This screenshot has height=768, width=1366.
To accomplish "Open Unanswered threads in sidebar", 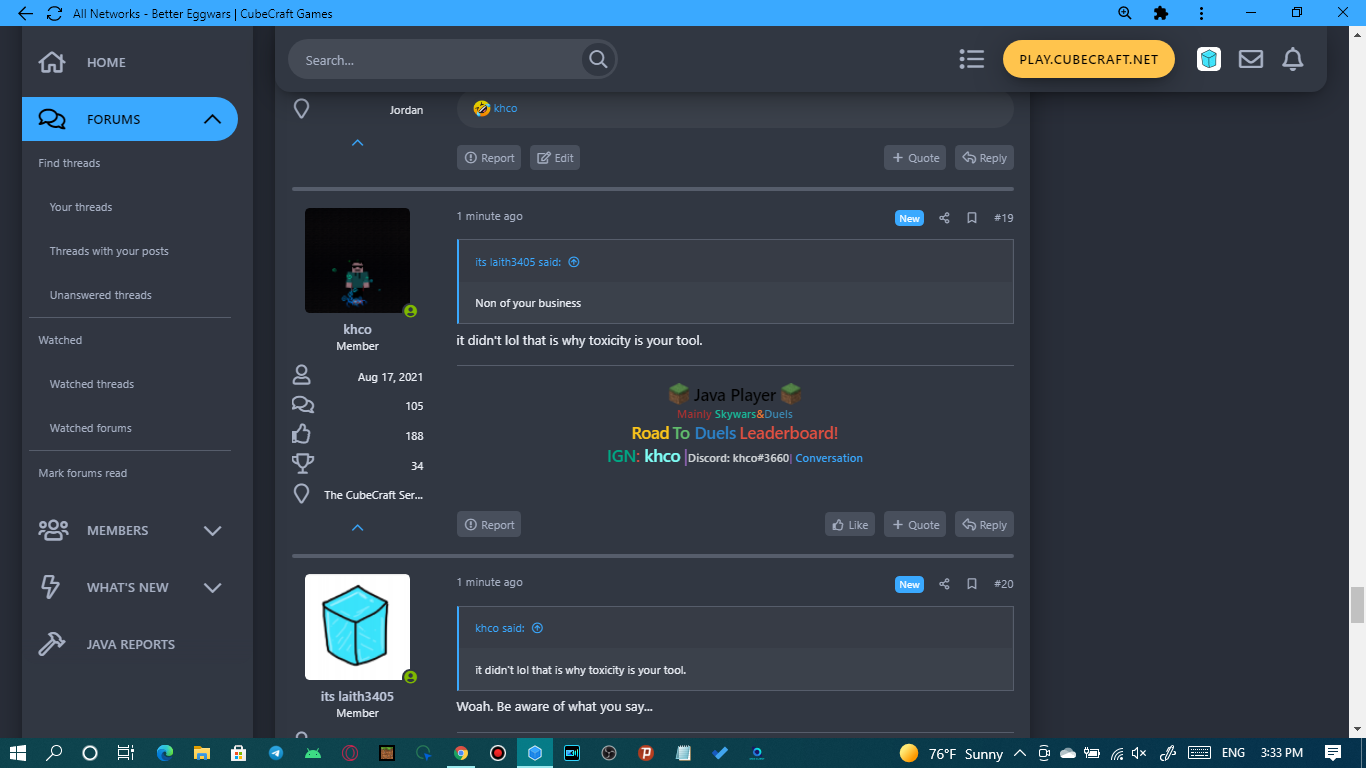I will point(101,295).
